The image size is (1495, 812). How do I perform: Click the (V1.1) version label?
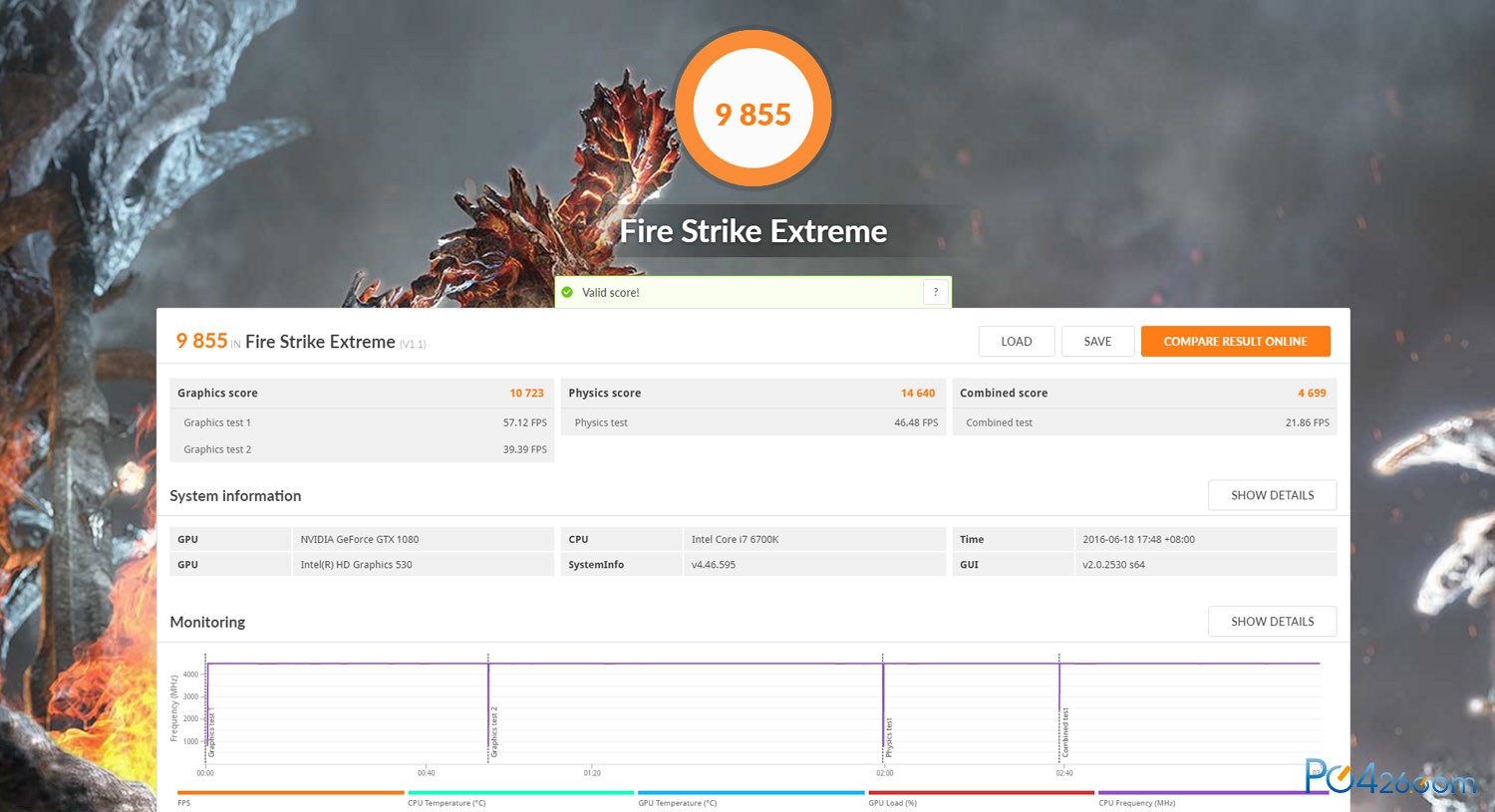tap(413, 344)
